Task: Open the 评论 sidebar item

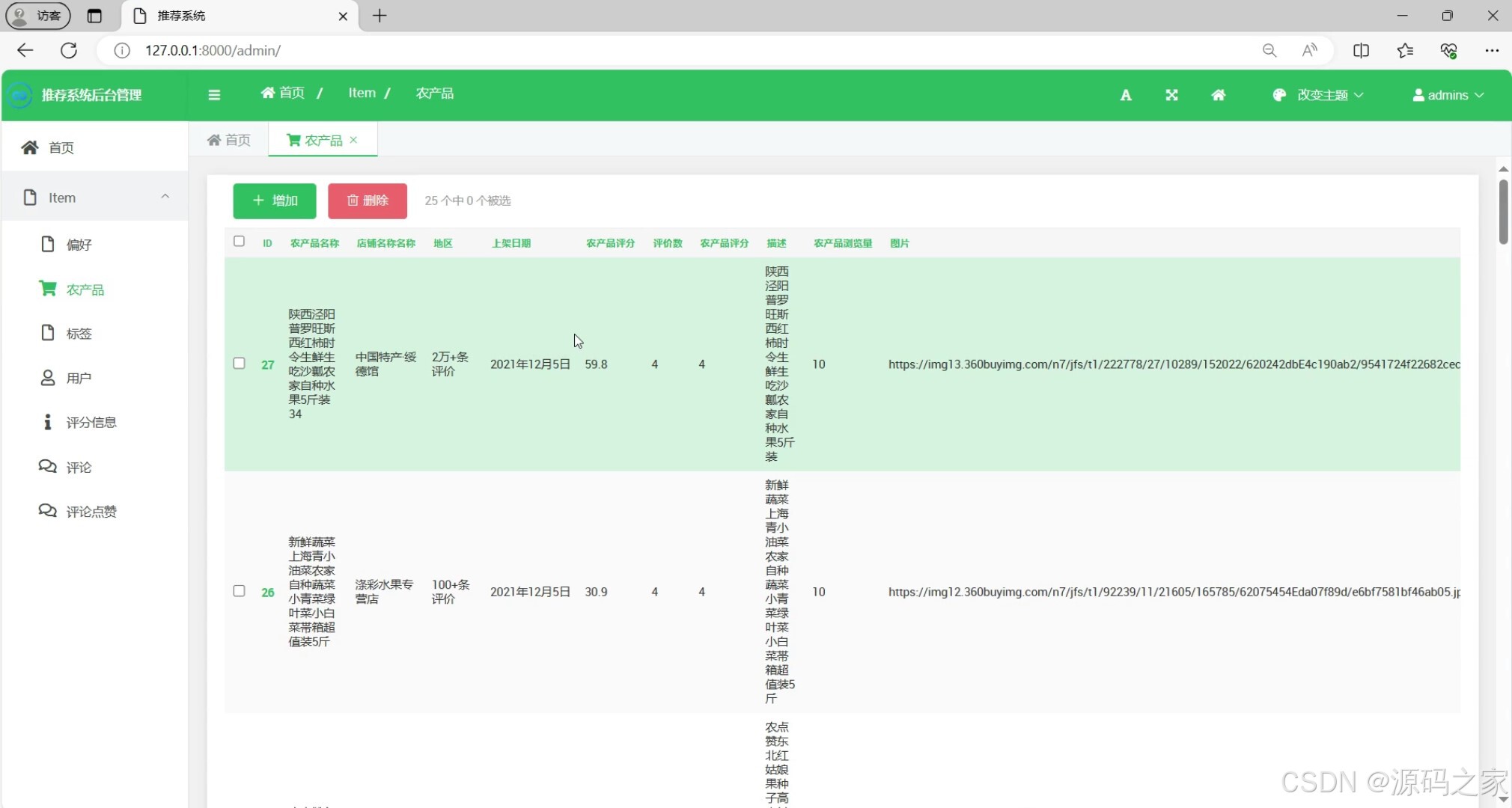Action: coord(95,467)
